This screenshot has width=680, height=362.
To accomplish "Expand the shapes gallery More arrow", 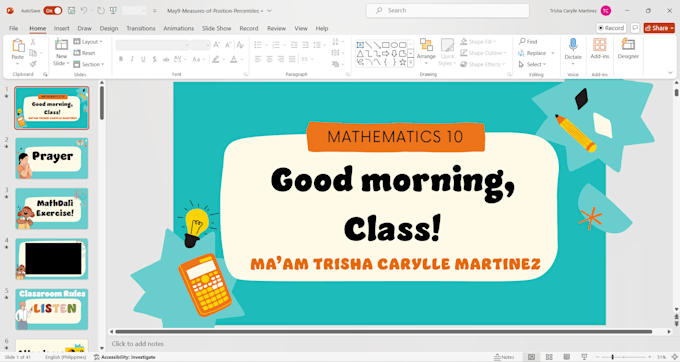I will (411, 63).
